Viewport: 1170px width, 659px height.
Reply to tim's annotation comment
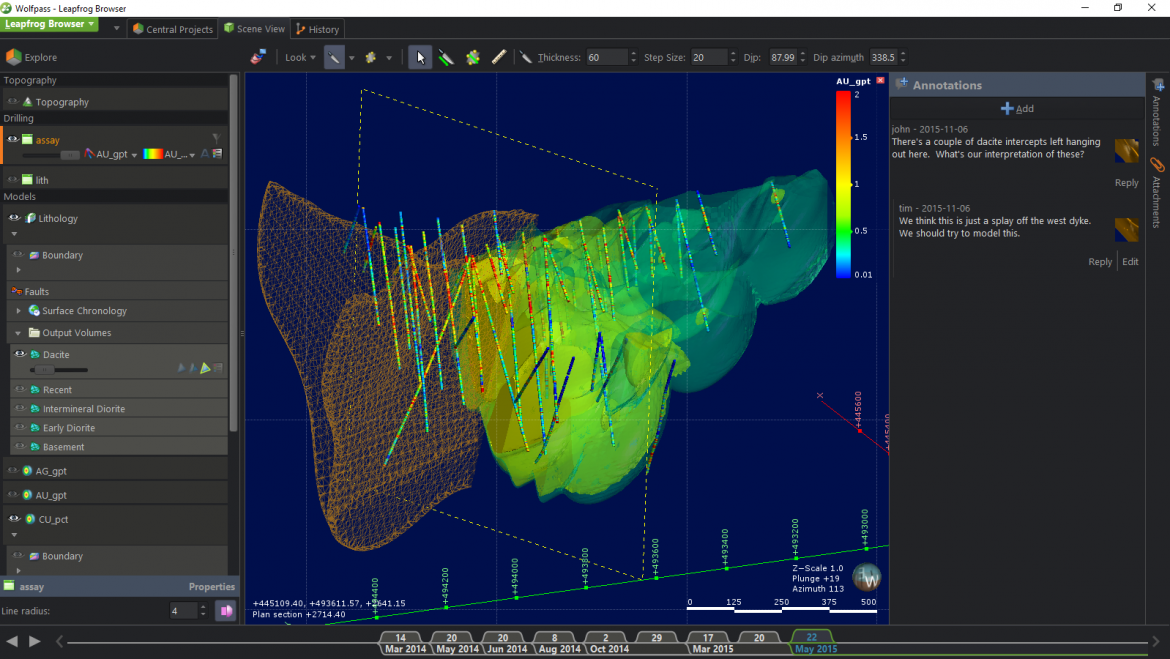[1099, 262]
